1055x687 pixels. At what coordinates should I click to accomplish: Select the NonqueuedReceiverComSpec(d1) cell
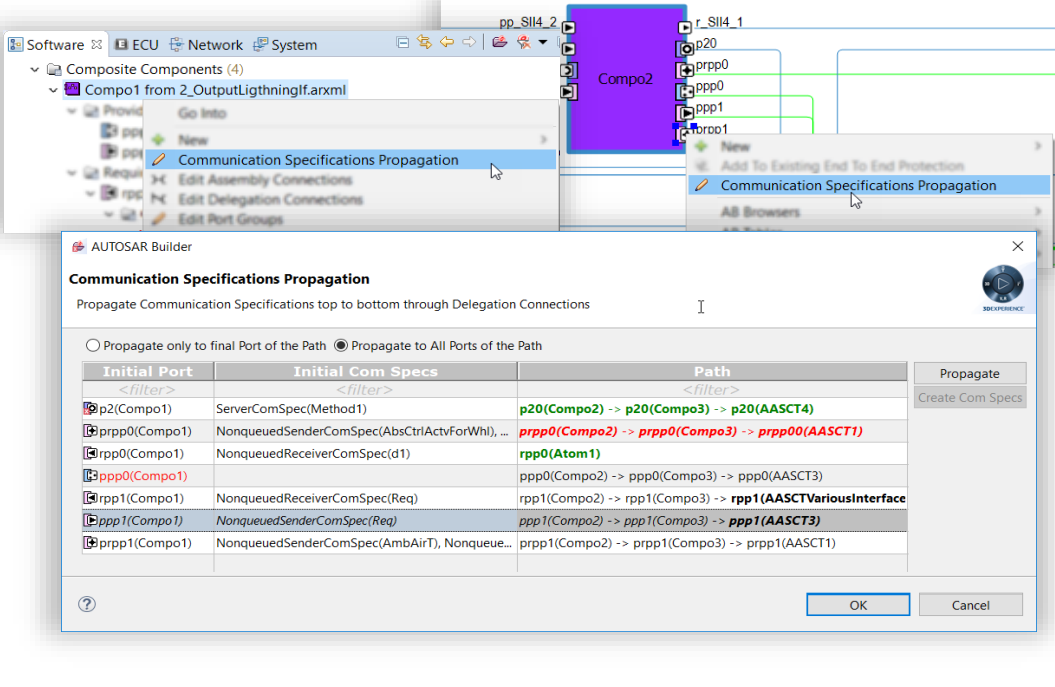365,454
